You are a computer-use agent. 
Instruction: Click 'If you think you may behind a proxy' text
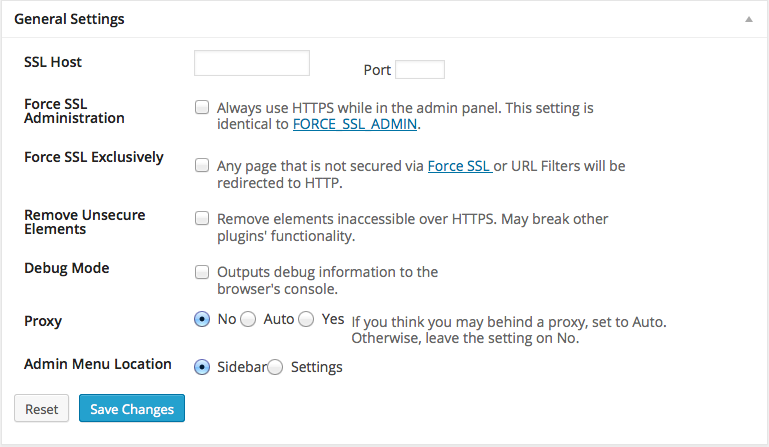coord(509,330)
